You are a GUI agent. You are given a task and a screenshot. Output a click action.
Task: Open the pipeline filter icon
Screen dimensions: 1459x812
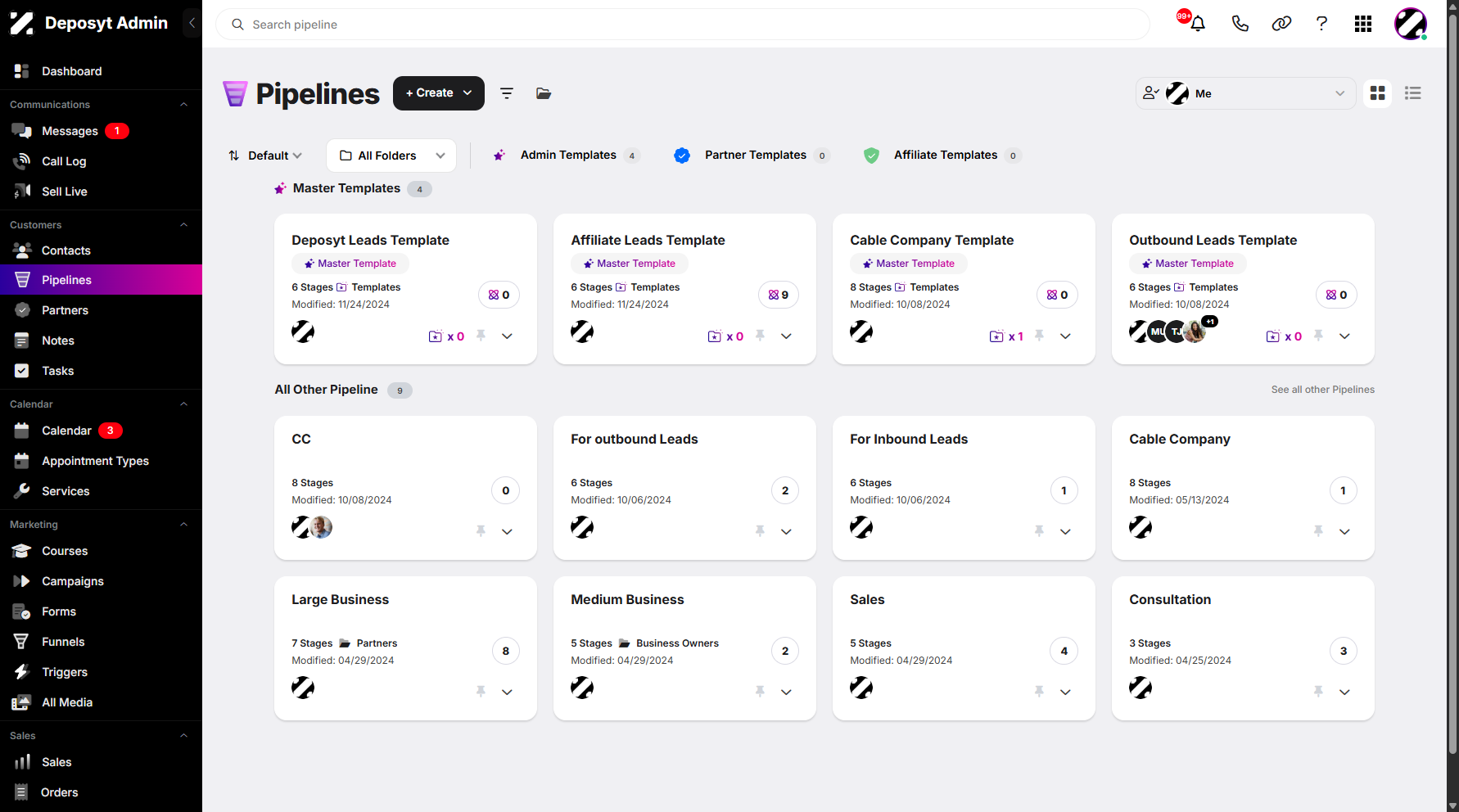(x=507, y=93)
